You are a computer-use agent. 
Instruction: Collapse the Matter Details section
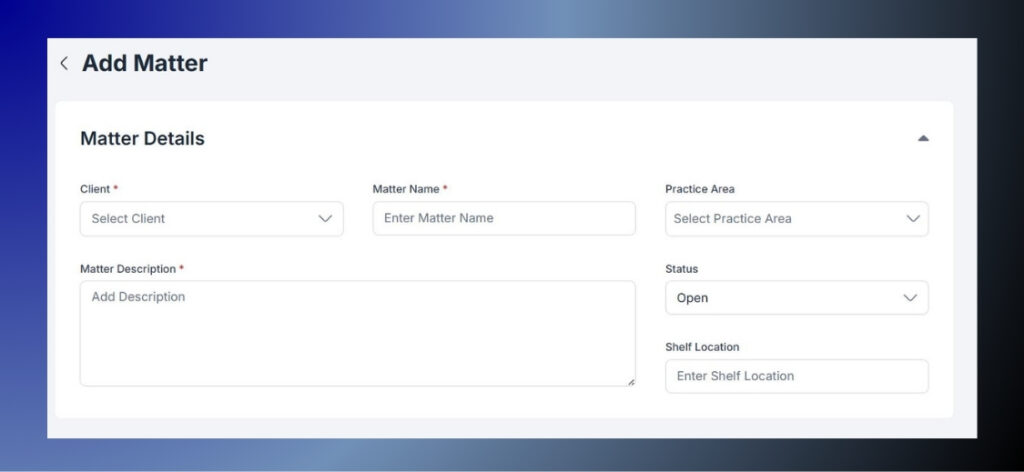[x=923, y=138]
